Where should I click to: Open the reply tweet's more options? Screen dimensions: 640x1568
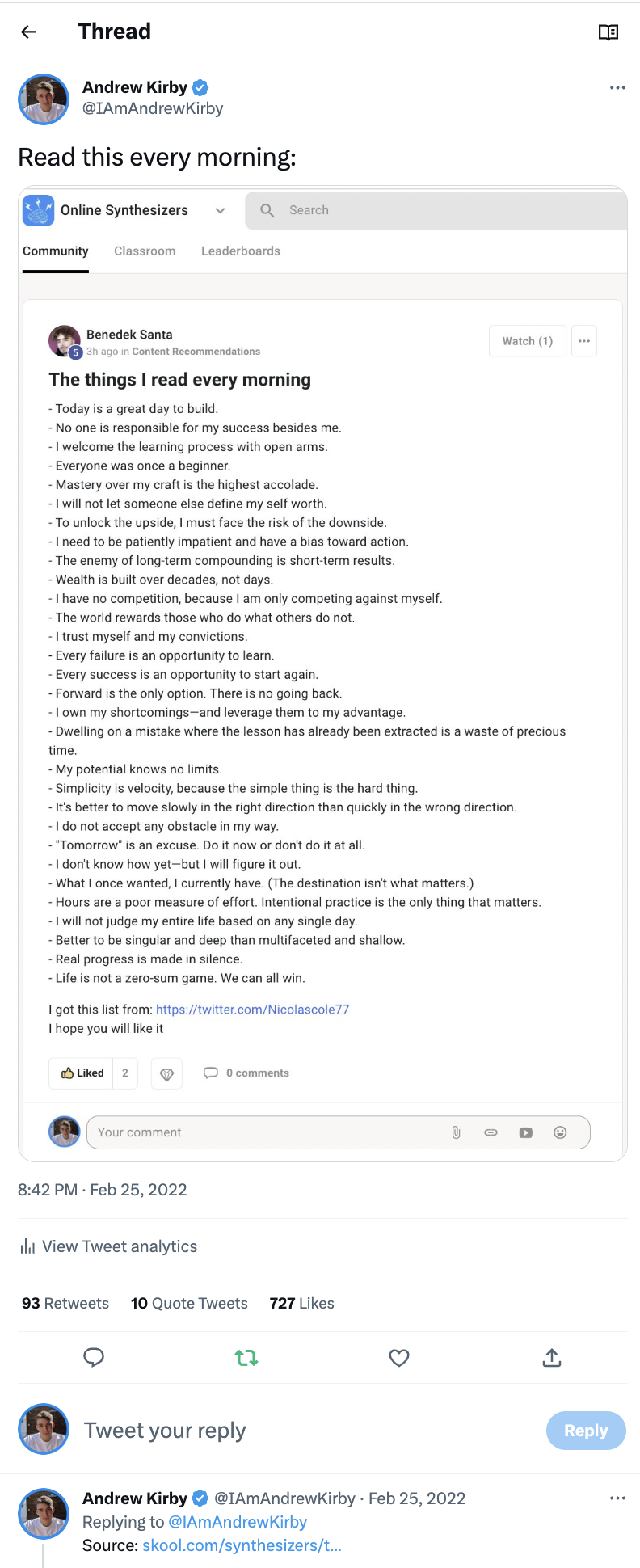pos(617,1498)
